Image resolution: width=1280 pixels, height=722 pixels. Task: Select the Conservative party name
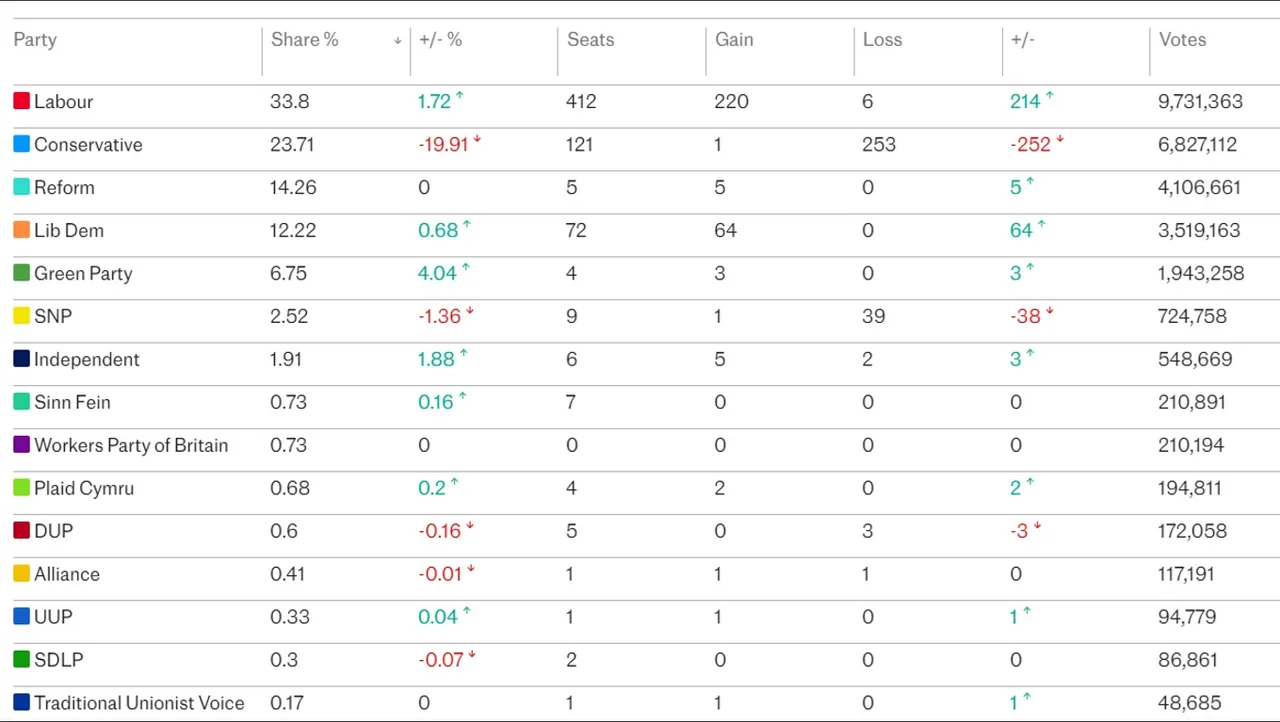click(x=88, y=145)
